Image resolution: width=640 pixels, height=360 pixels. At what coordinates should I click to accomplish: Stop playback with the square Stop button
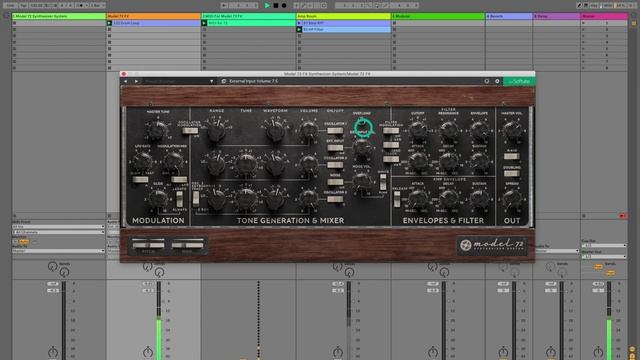click(x=276, y=6)
